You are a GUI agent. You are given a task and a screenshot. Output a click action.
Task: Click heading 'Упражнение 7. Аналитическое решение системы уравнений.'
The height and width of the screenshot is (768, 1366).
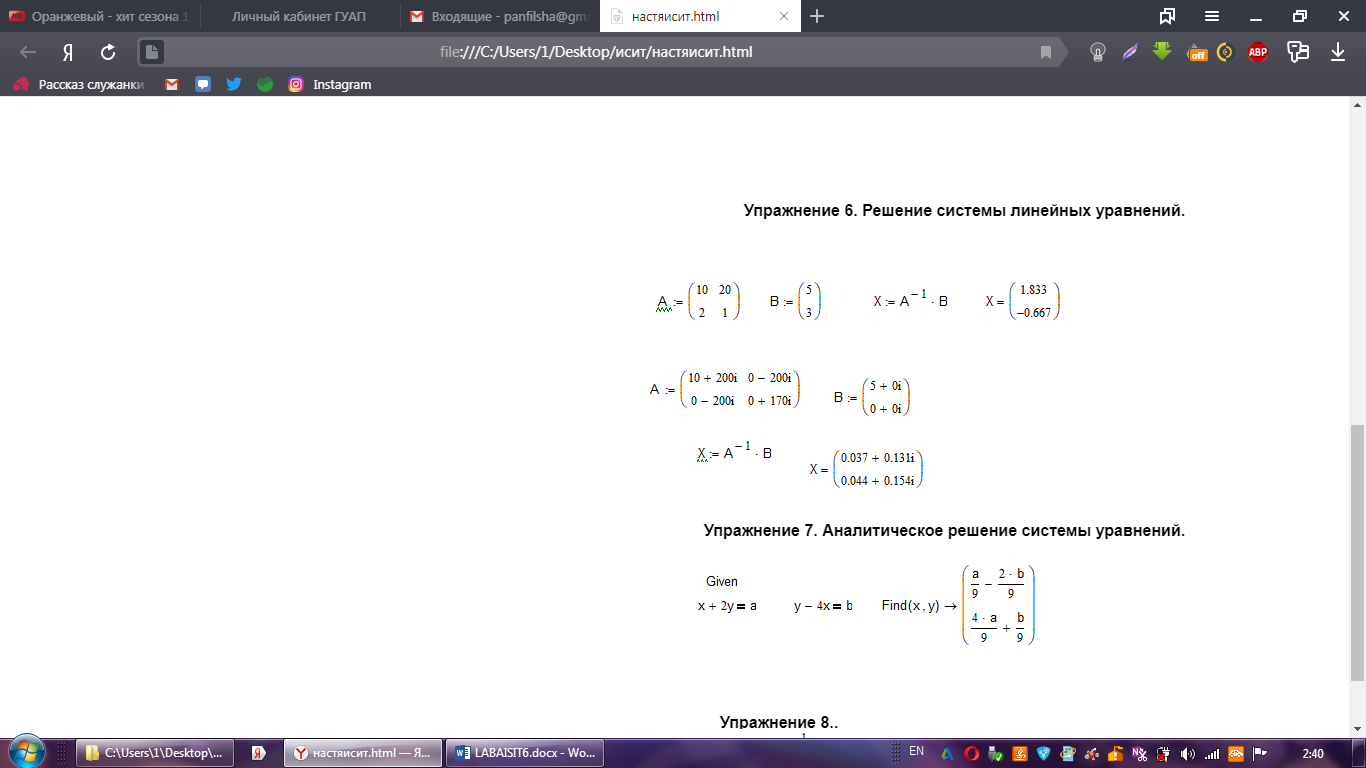944,530
